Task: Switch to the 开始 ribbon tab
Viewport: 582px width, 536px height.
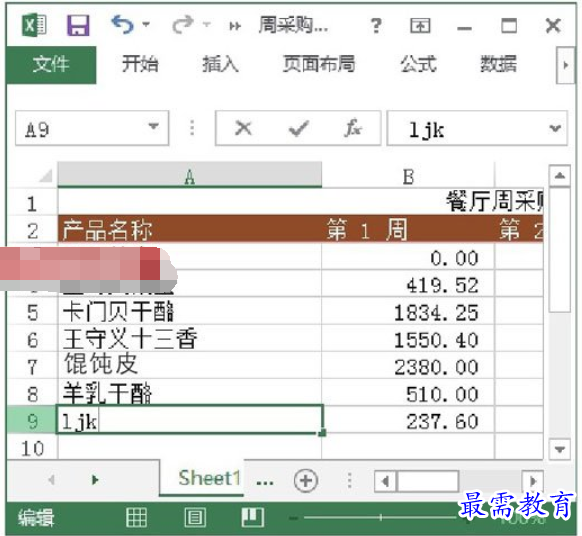Action: [140, 64]
